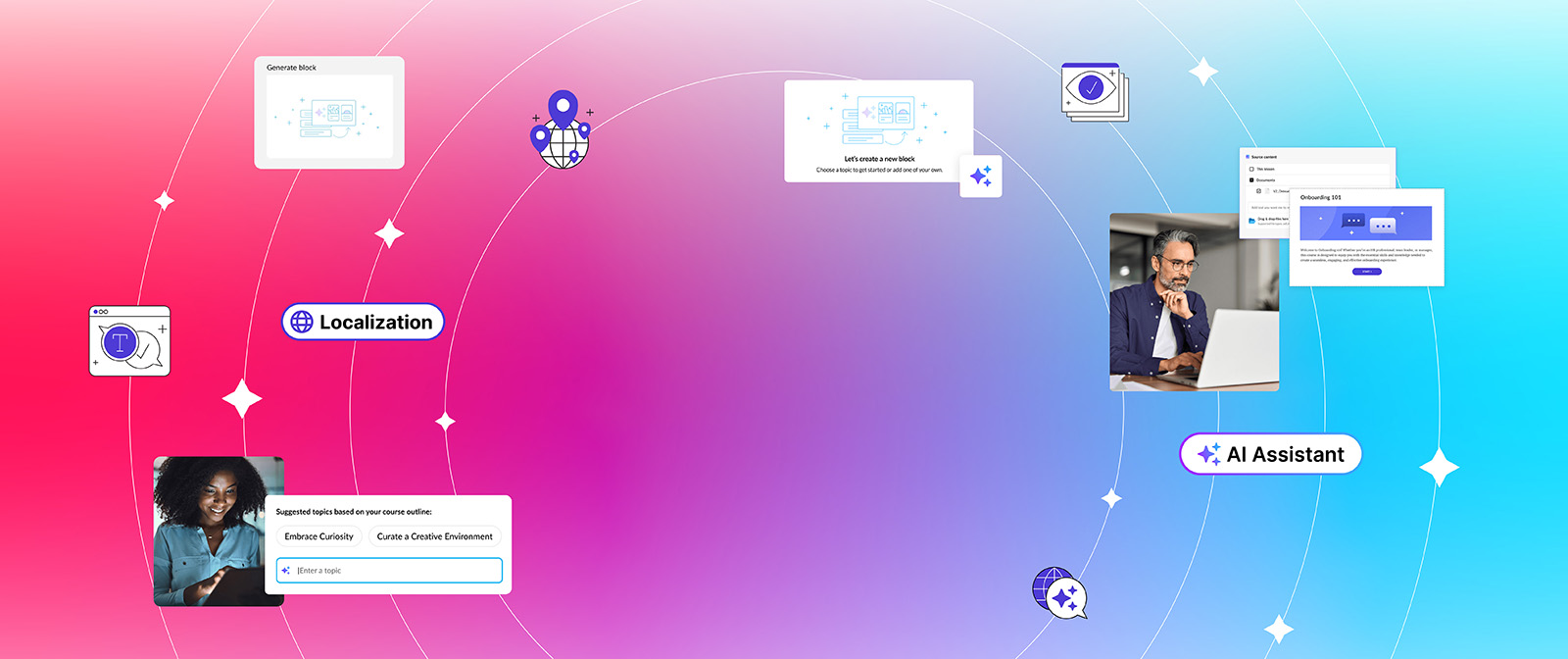
Task: Click the globe with AI sparkle chat icon
Action: 1059,592
